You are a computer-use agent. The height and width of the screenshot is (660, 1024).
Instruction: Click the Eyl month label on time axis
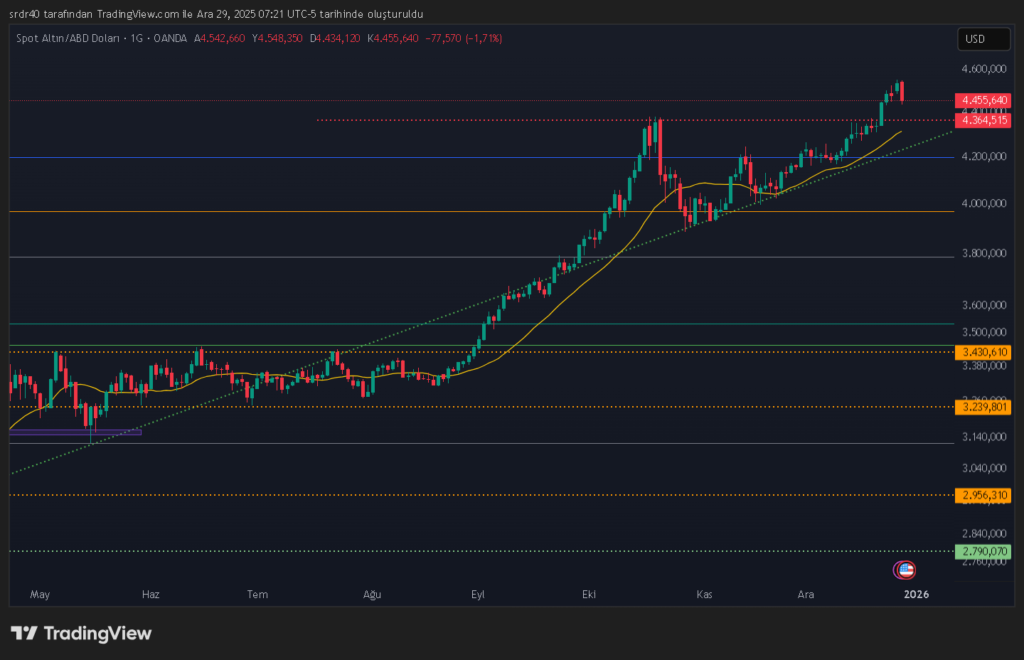pyautogui.click(x=478, y=594)
